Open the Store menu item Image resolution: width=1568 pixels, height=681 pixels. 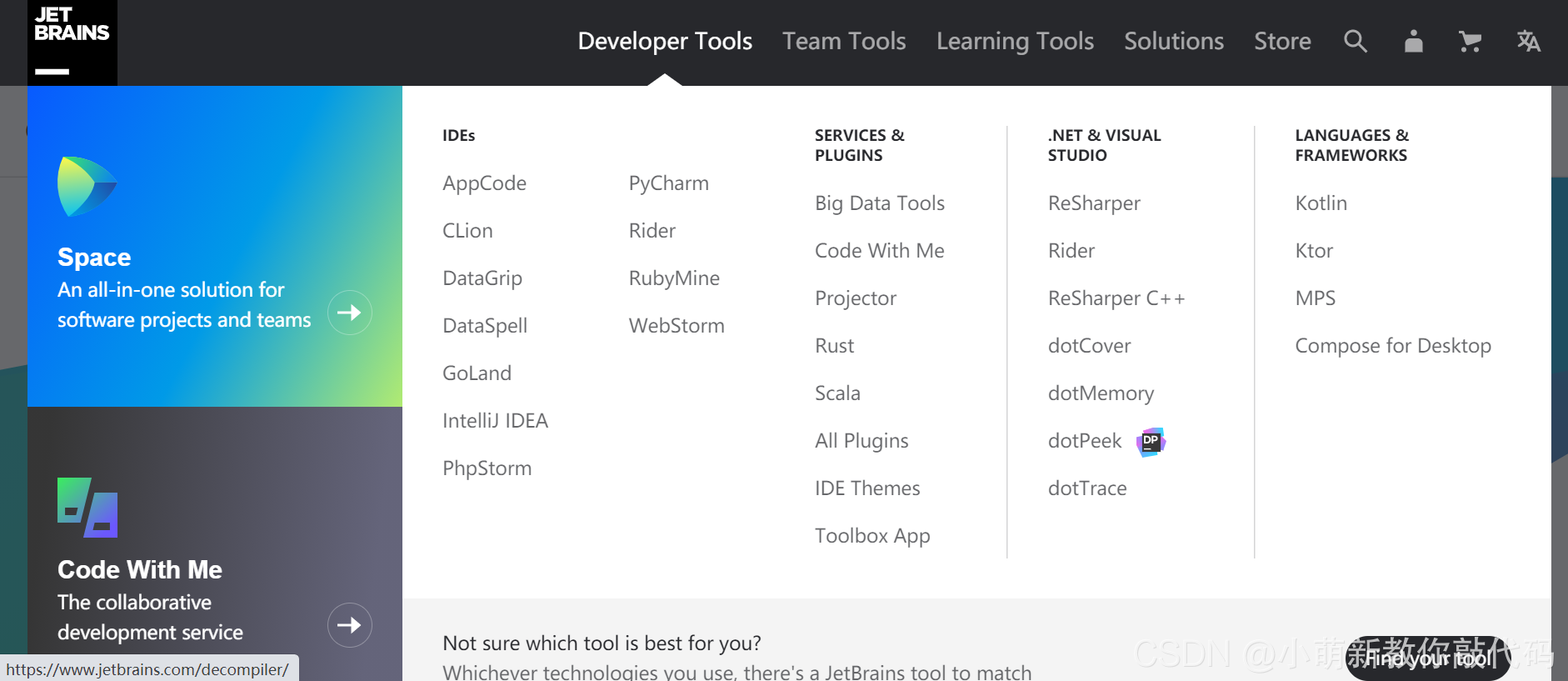point(1282,41)
